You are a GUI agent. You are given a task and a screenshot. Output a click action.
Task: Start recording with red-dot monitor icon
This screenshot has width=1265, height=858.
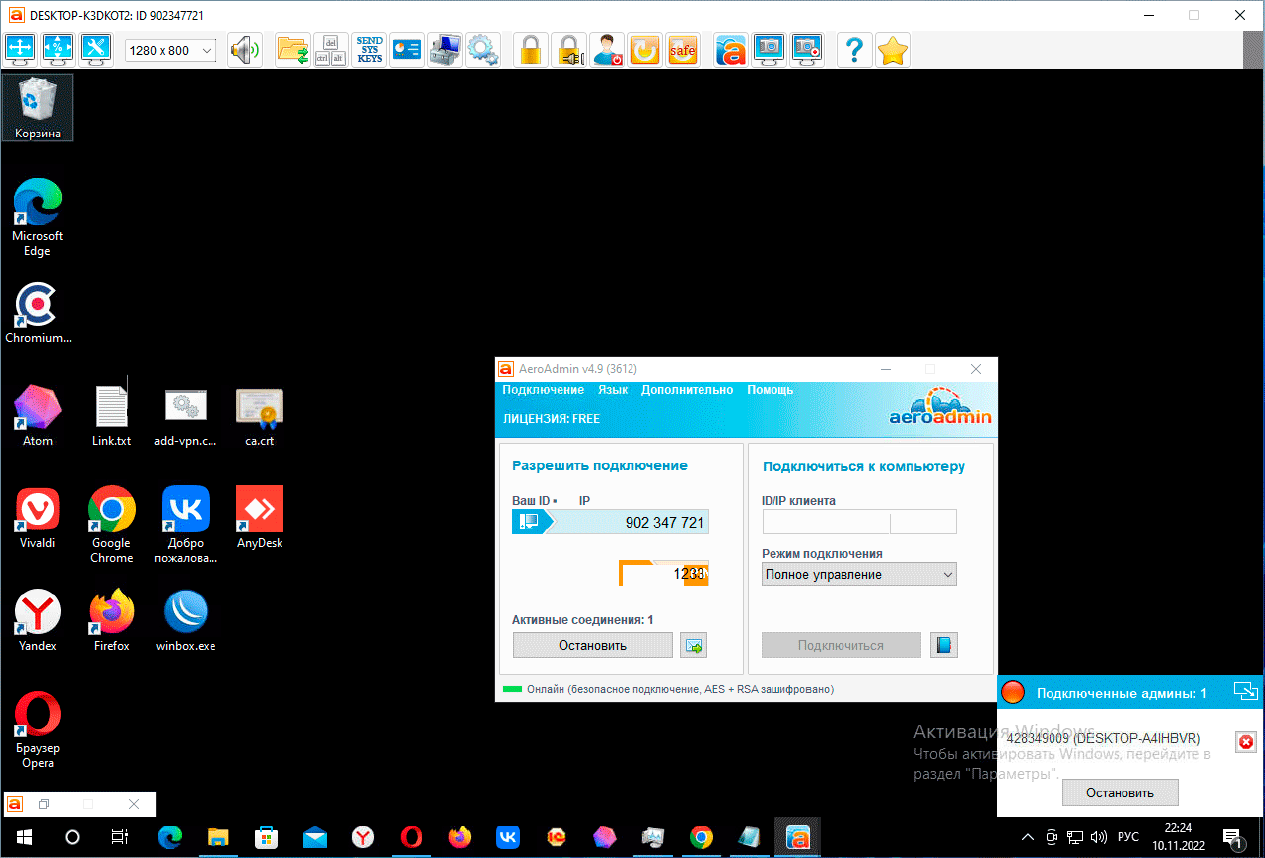pyautogui.click(x=807, y=50)
